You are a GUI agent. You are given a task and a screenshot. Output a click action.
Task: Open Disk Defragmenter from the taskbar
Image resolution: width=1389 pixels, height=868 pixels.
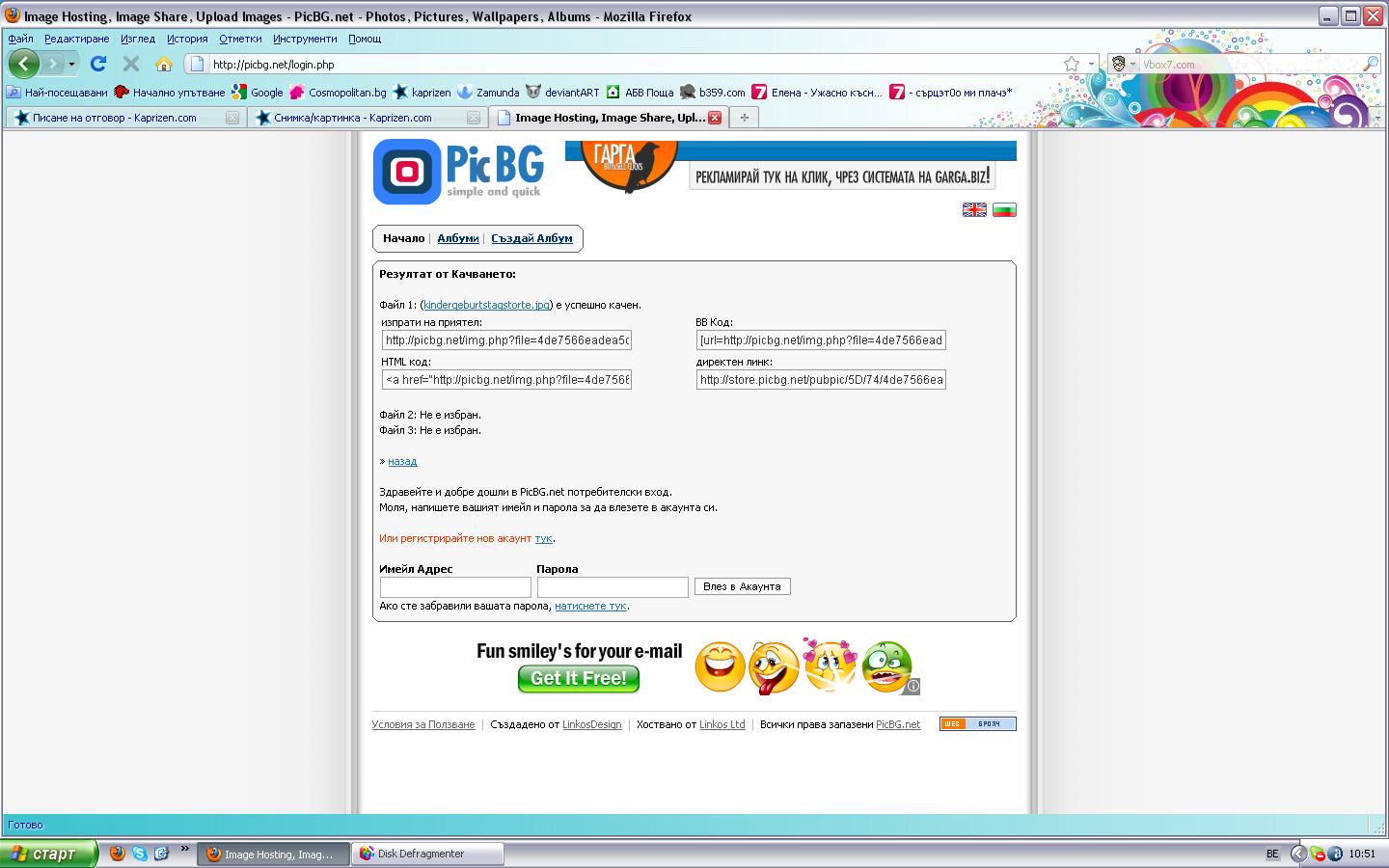(x=428, y=854)
